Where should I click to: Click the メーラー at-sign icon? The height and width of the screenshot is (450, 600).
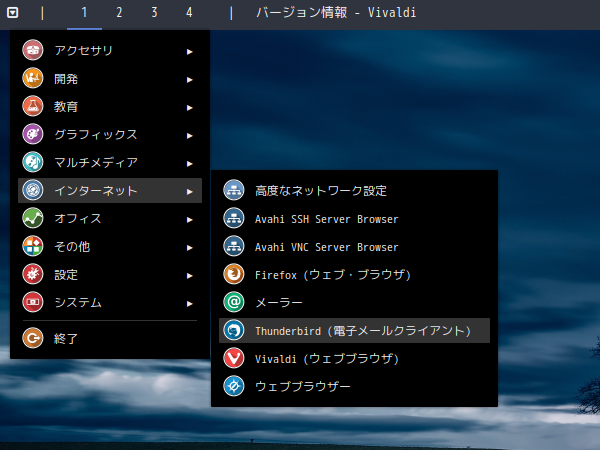click(x=234, y=302)
